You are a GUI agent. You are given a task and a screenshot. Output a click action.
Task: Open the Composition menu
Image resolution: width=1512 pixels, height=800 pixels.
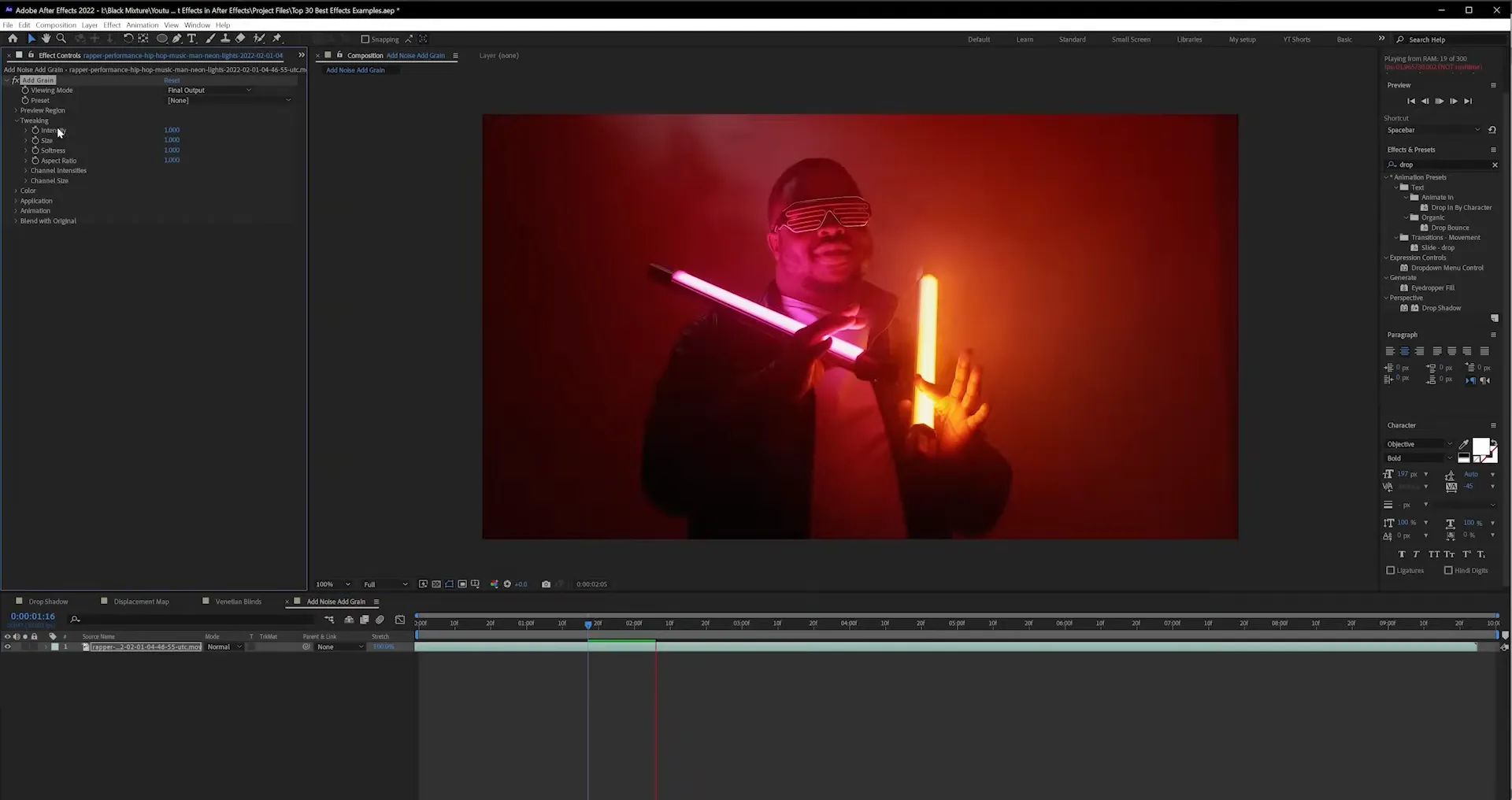56,25
